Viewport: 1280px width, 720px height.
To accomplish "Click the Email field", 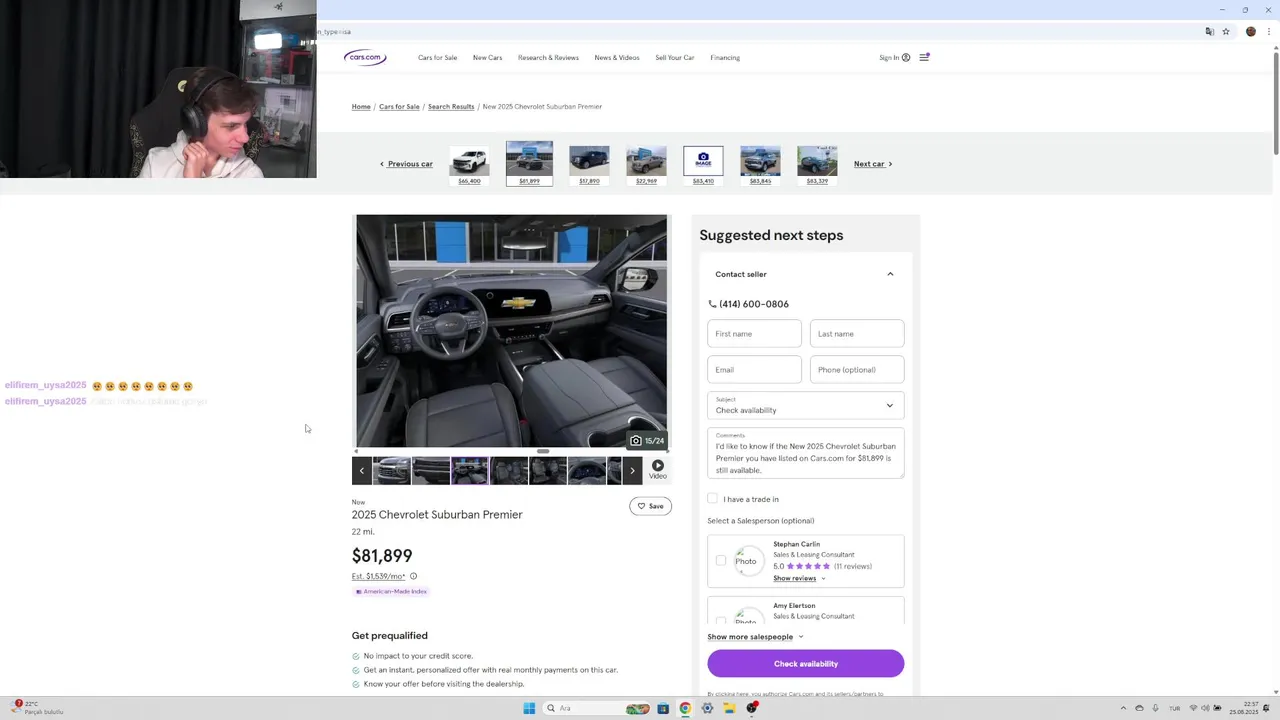I will [x=755, y=369].
